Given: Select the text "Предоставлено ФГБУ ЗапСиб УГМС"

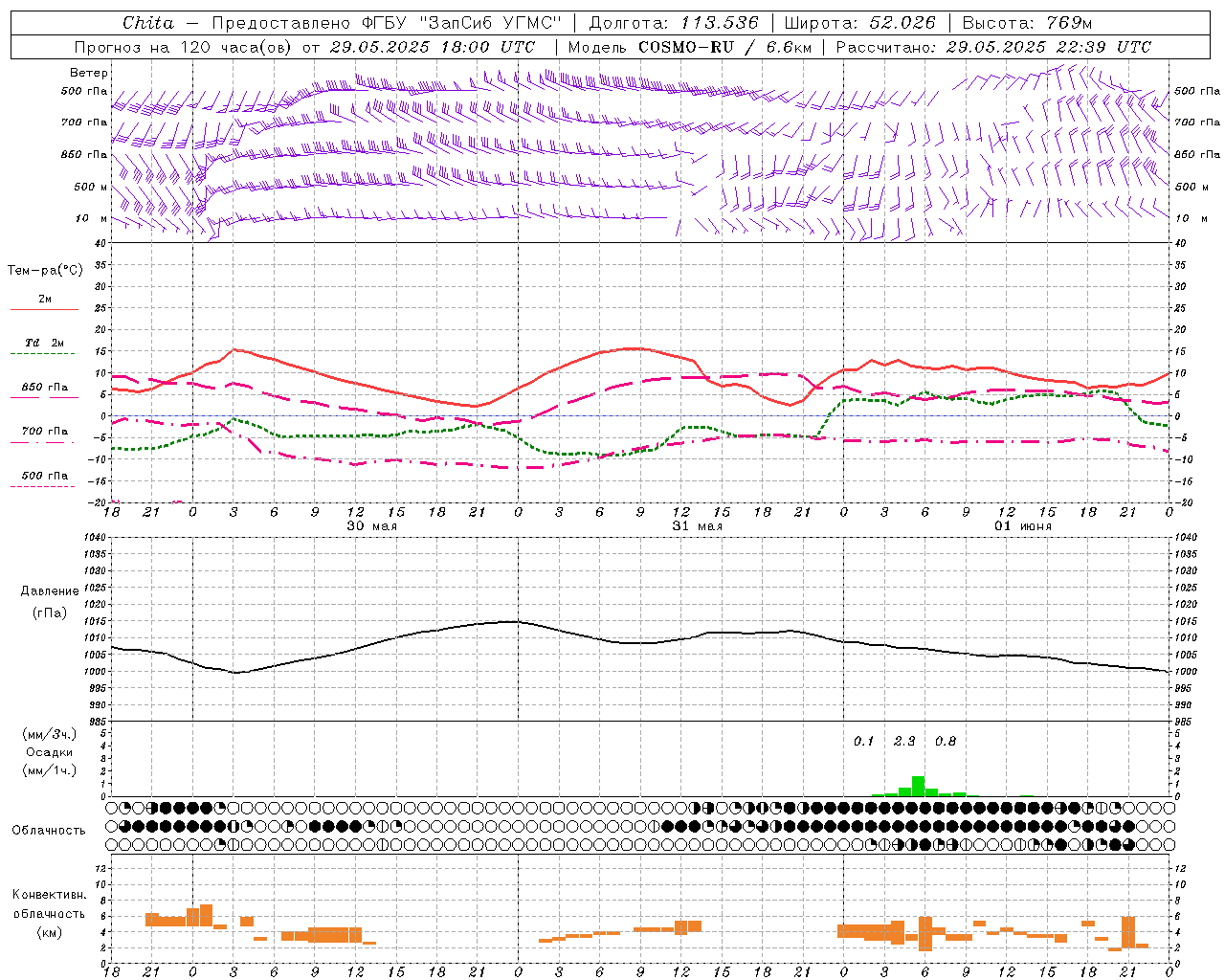Looking at the screenshot, I should tap(386, 23).
